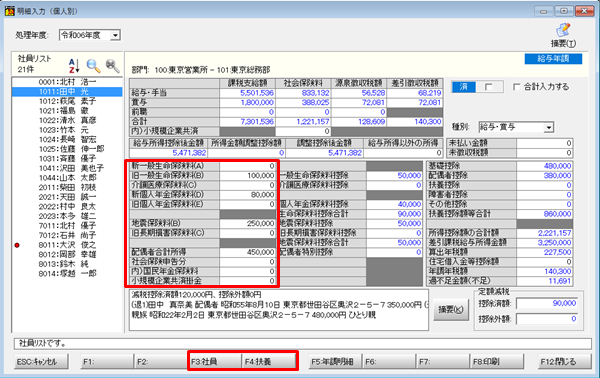
Task: Click the second magnifier (search next) icon
Action: click(x=112, y=66)
